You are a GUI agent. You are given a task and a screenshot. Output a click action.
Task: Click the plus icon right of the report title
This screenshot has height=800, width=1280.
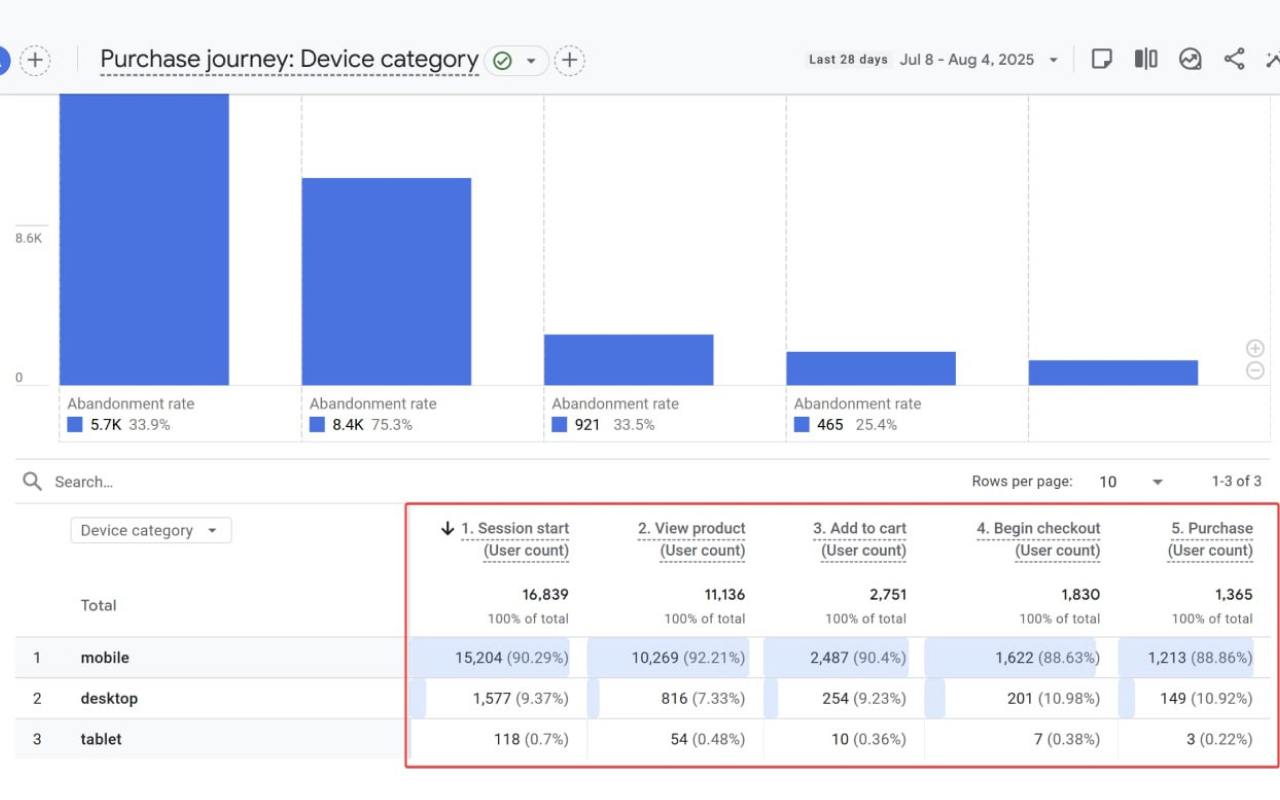[x=569, y=60]
